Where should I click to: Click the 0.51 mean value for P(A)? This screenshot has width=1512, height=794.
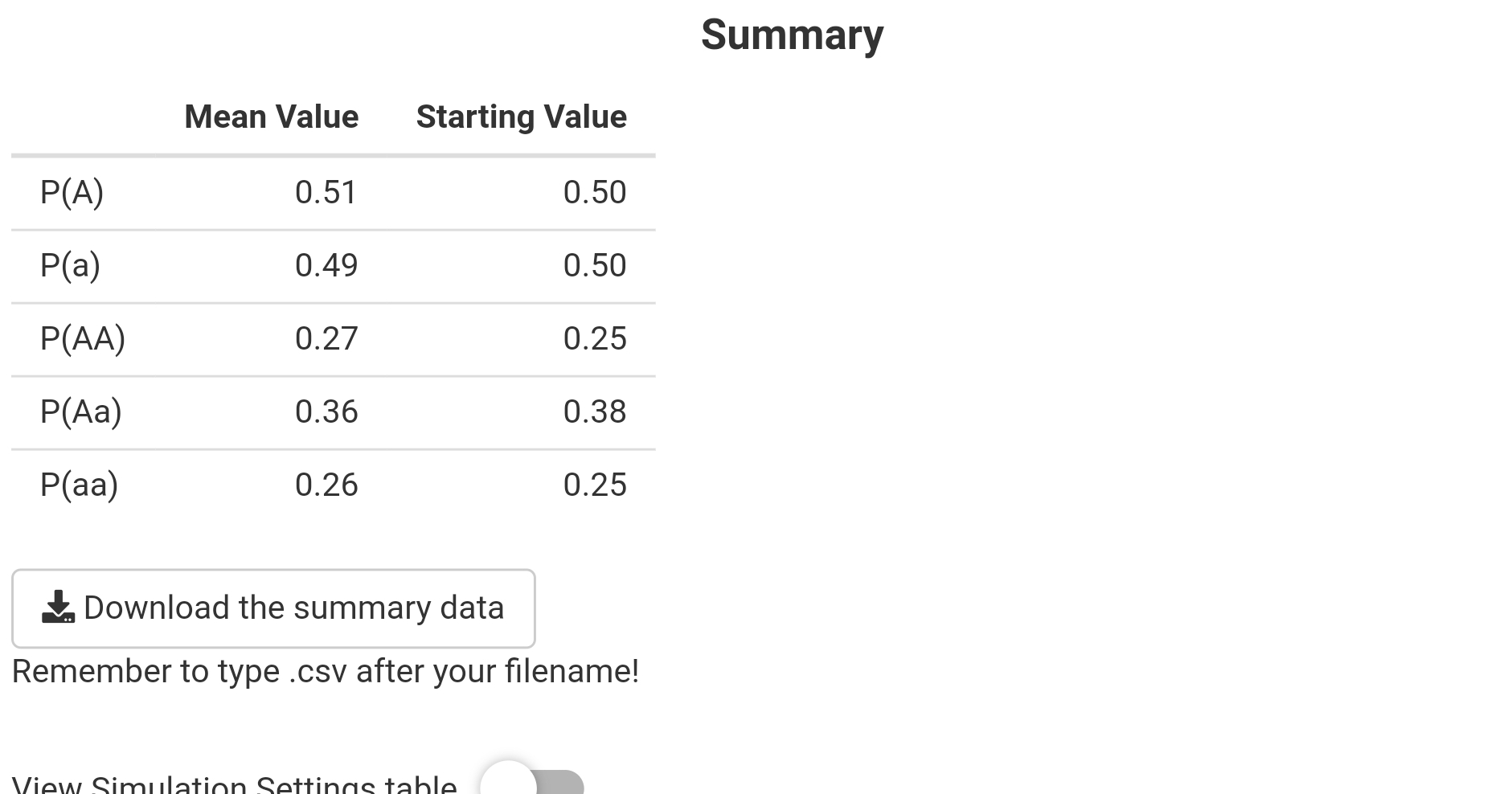326,192
